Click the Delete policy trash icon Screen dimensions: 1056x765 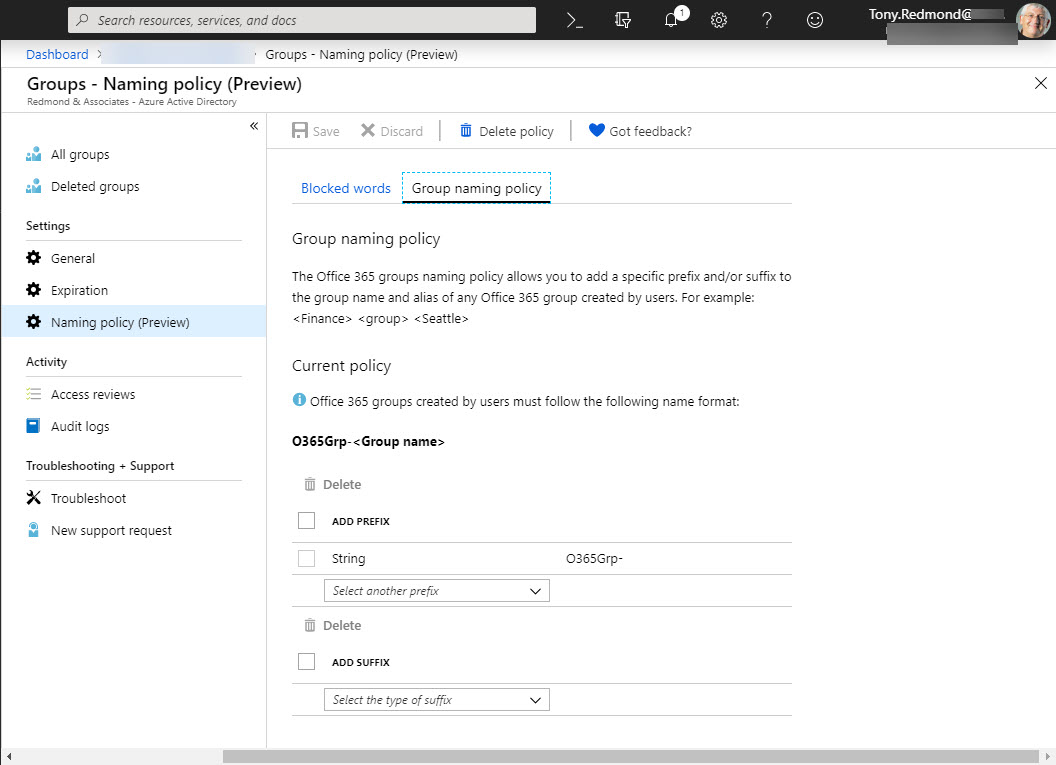coord(466,131)
